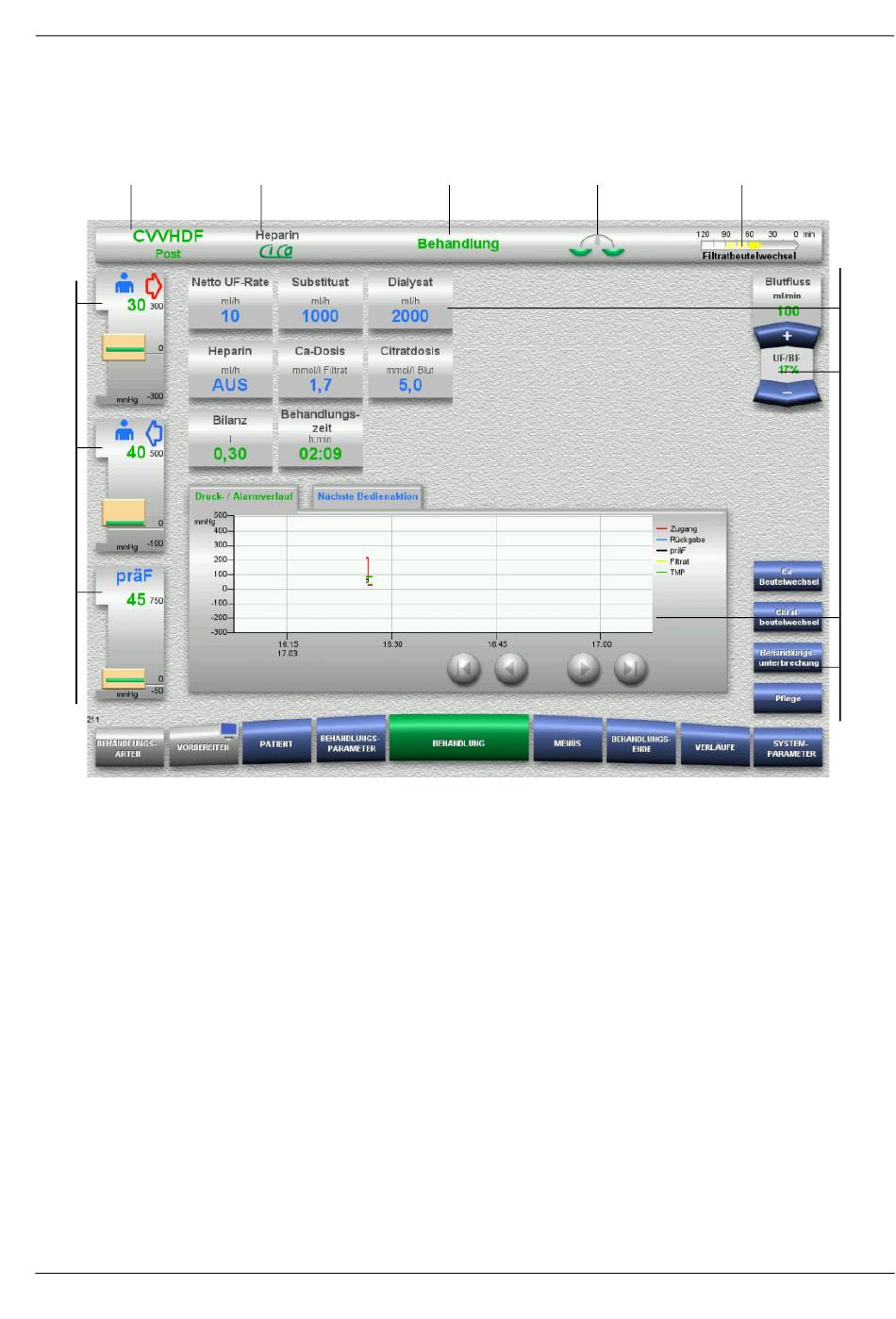896x1319 pixels.
Task: Click the Pflege button
Action: pos(788,698)
